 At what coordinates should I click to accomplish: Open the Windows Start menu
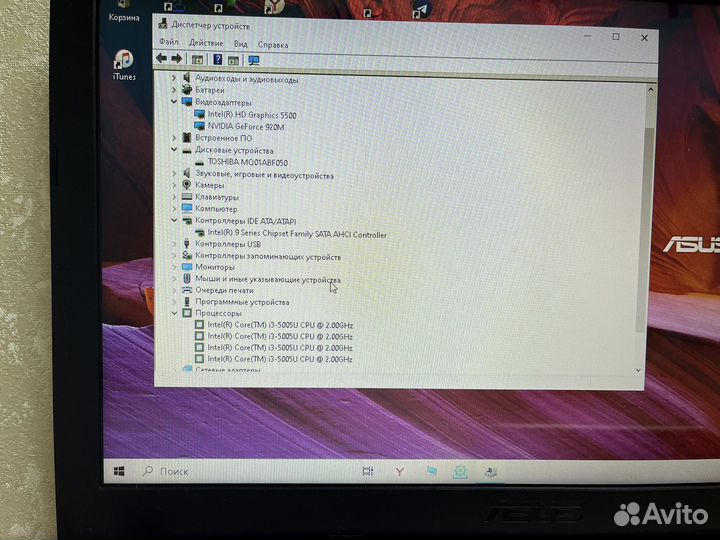tap(119, 471)
